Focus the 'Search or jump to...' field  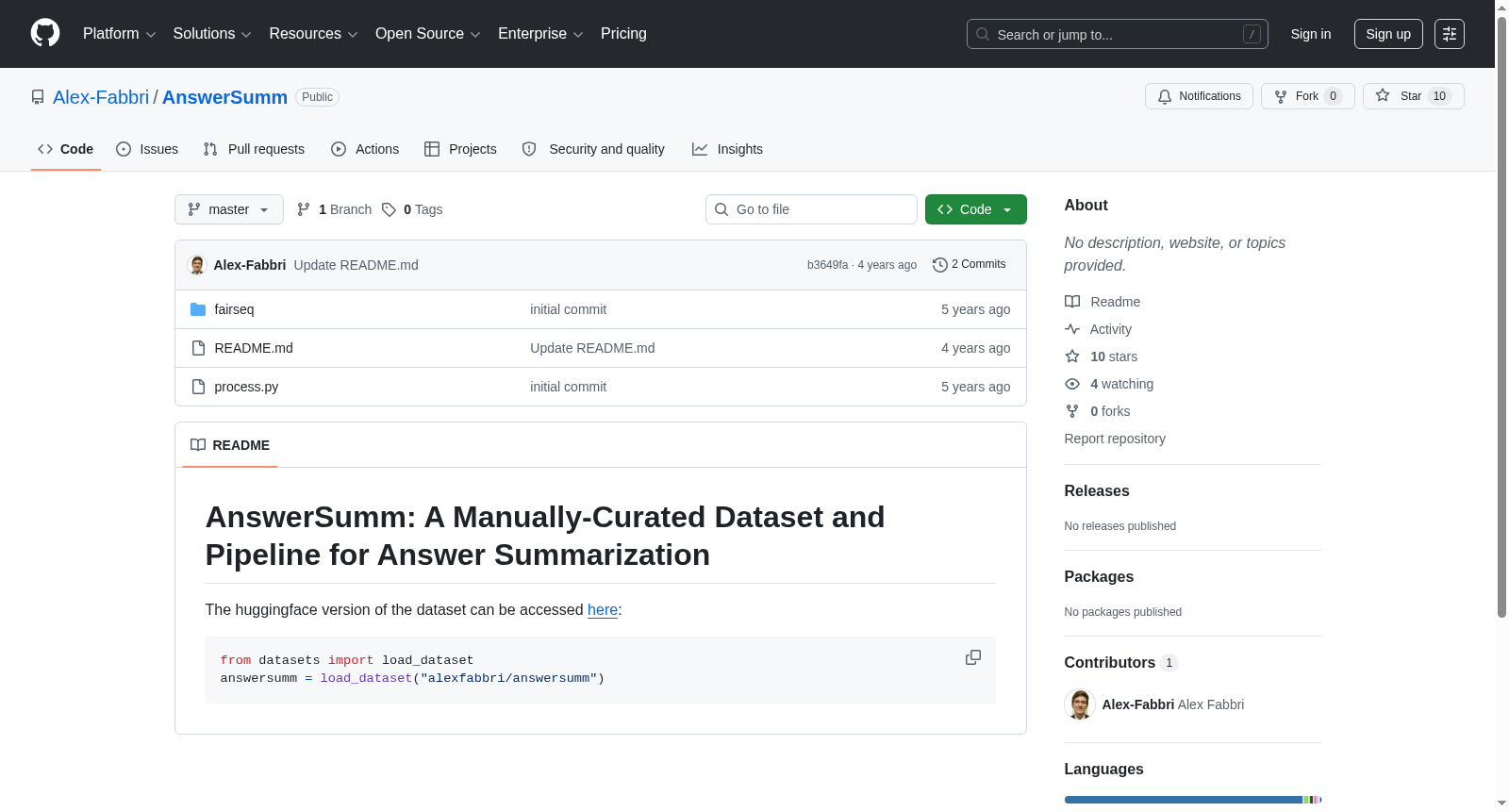[1118, 34]
